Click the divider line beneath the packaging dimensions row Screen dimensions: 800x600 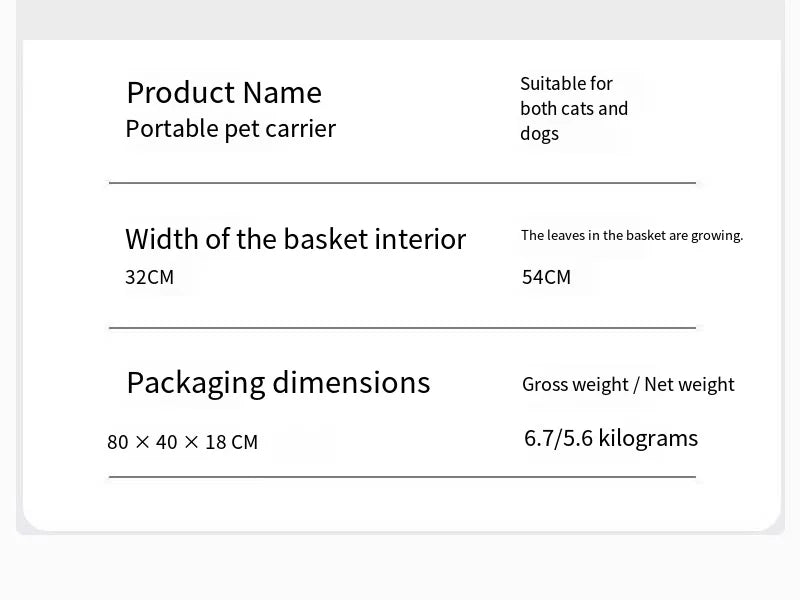(402, 477)
